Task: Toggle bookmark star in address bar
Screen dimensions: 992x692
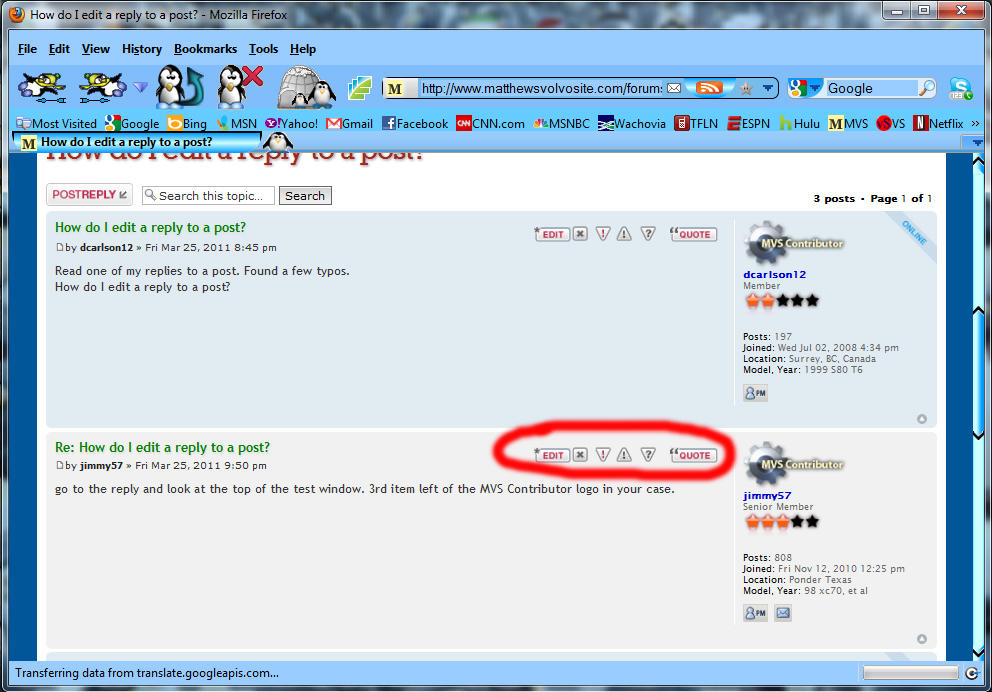Action: [745, 88]
